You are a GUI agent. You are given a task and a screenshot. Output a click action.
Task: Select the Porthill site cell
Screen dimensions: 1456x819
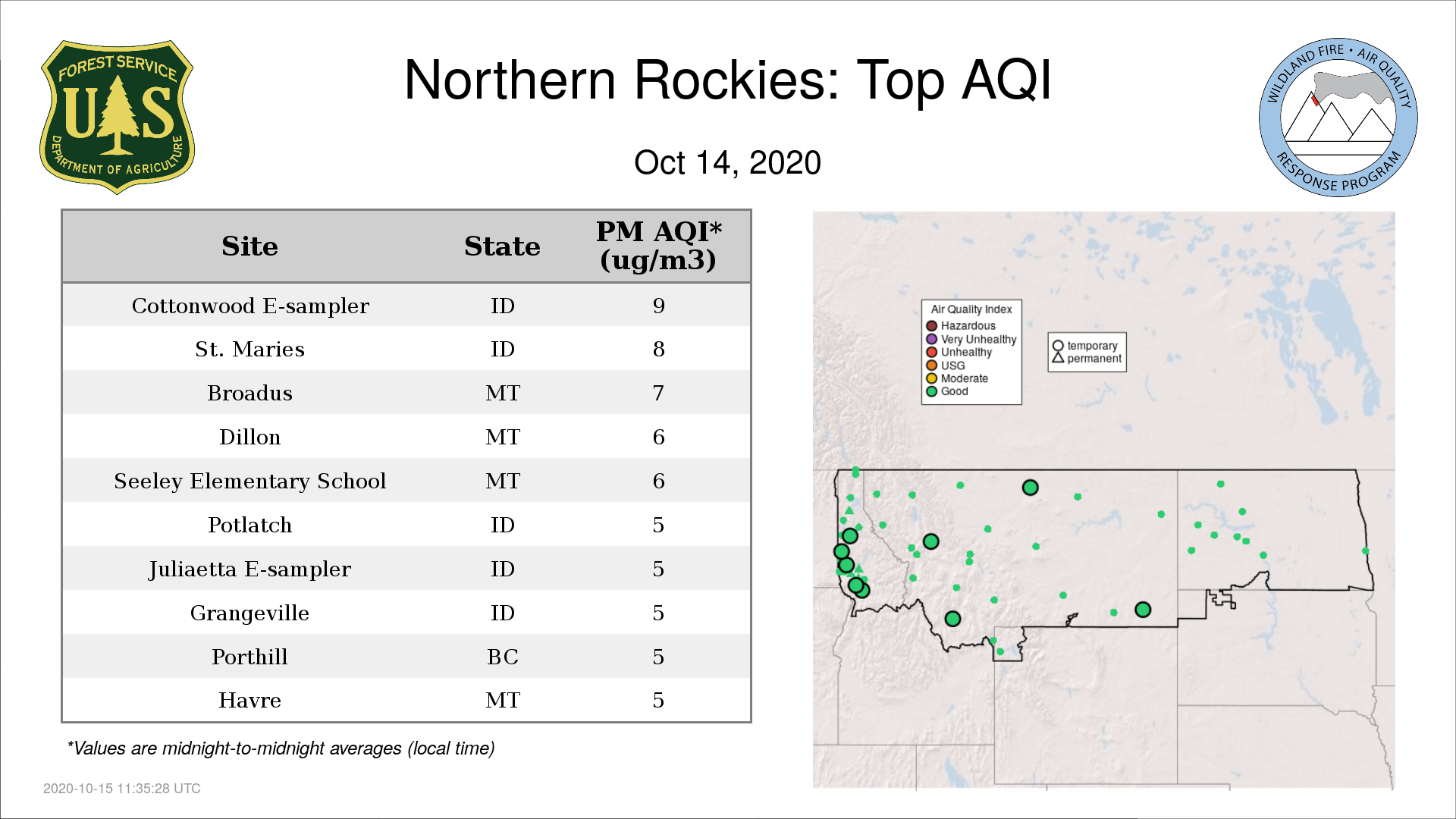250,657
